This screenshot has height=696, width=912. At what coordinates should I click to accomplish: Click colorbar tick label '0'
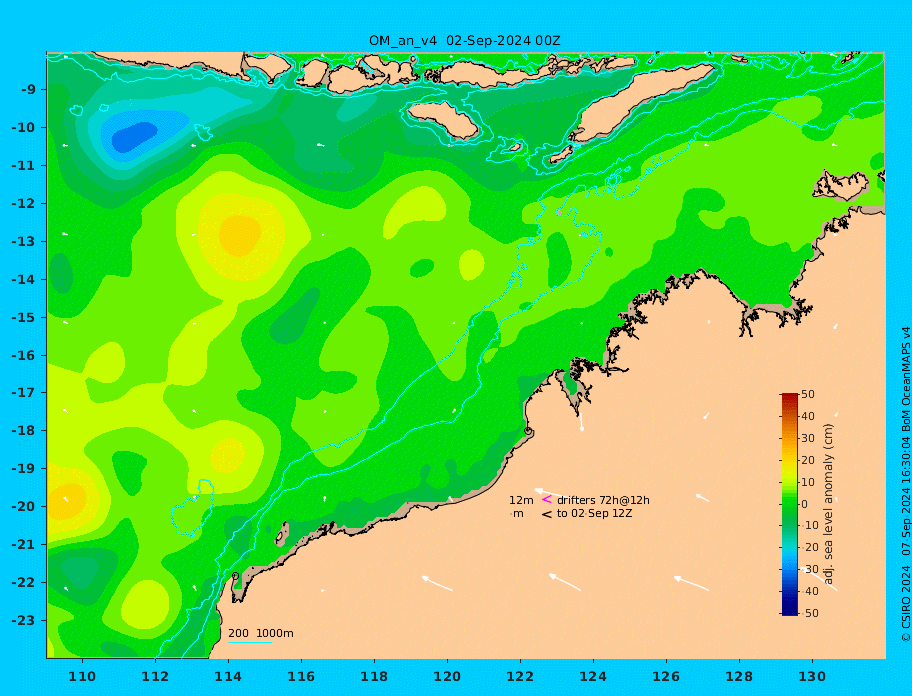[805, 504]
